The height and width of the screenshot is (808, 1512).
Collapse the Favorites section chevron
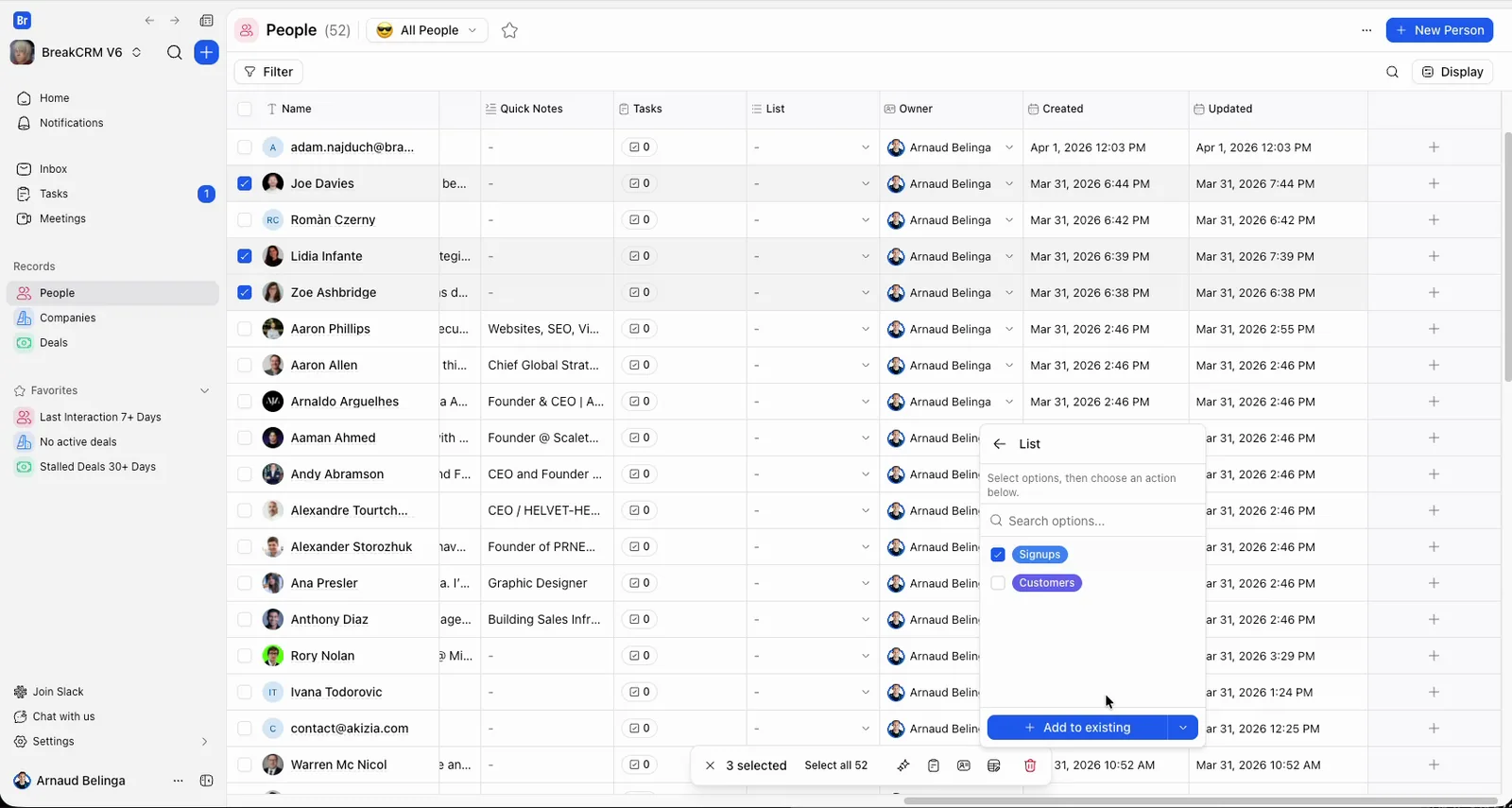[x=204, y=390]
